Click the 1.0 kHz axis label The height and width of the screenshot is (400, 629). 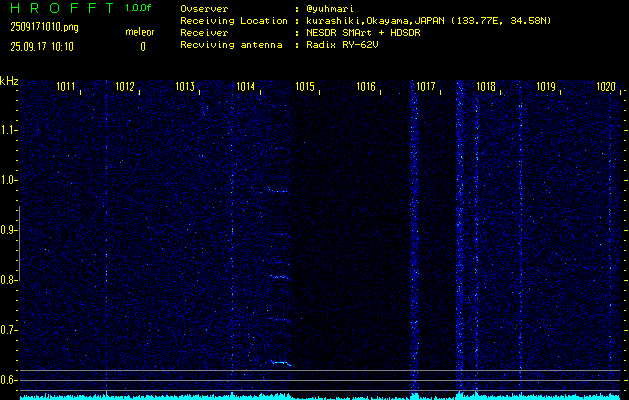click(x=8, y=180)
